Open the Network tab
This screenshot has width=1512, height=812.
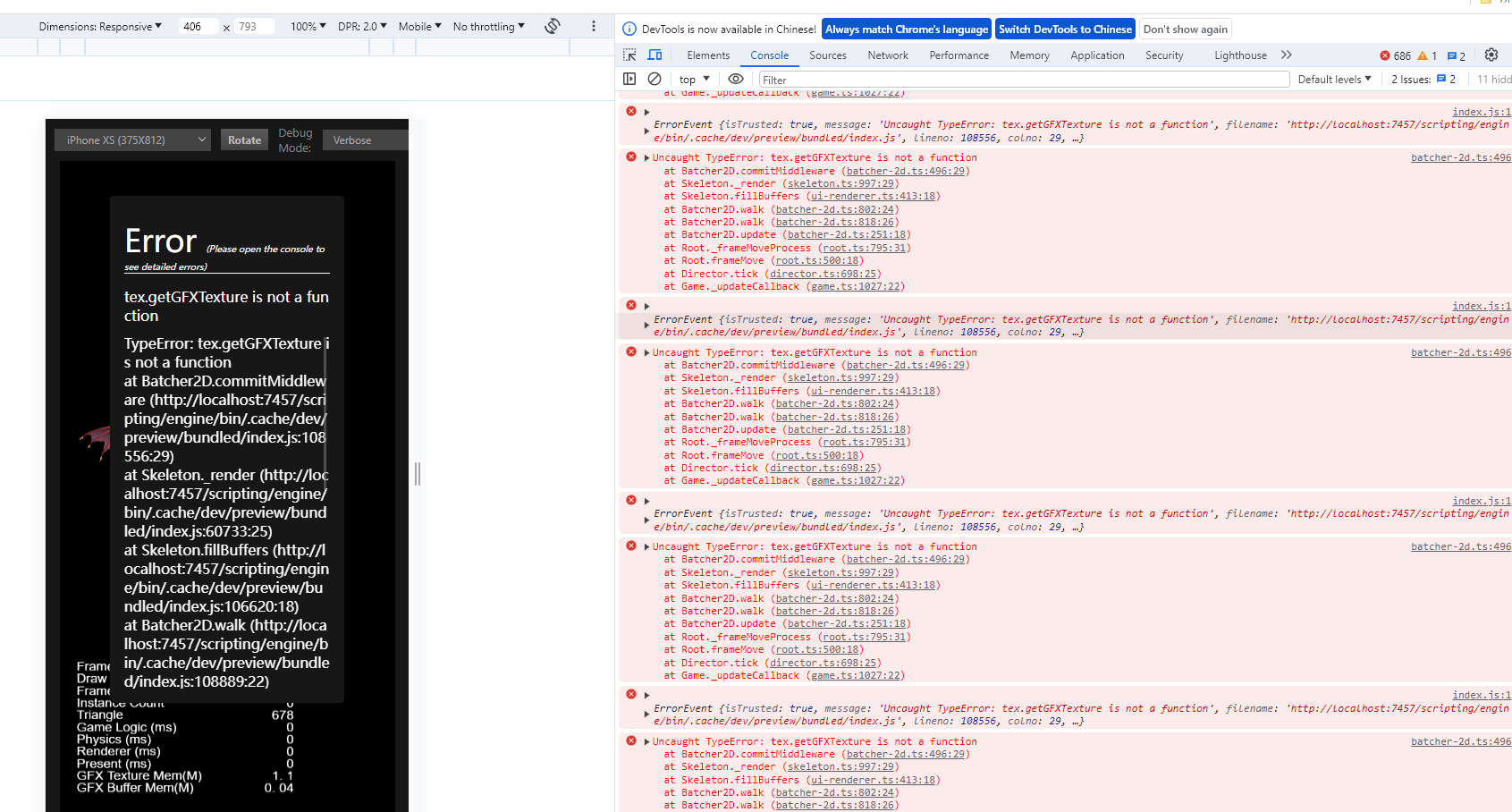click(x=888, y=55)
